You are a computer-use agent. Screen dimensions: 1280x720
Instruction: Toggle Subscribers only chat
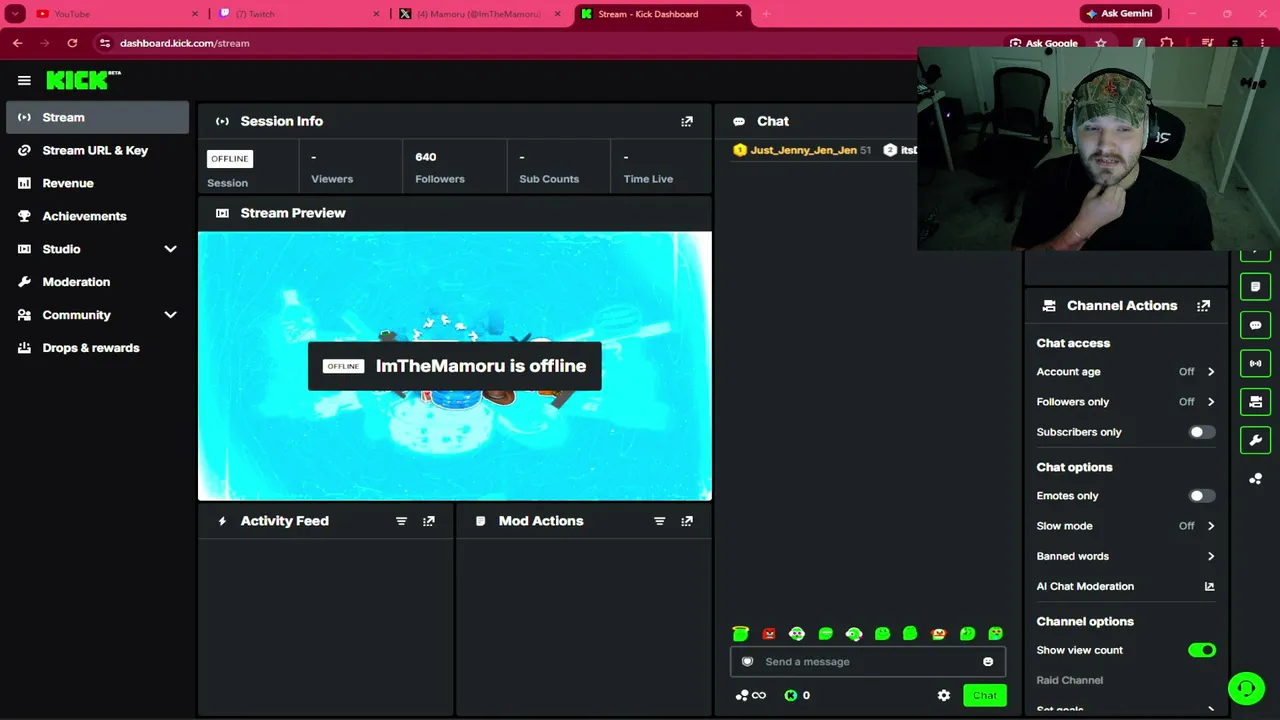click(x=1201, y=432)
